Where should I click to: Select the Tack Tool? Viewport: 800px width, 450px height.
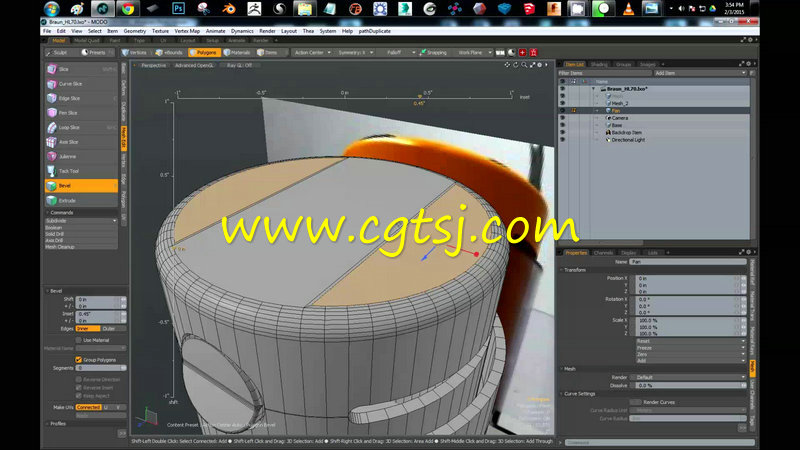coord(81,171)
